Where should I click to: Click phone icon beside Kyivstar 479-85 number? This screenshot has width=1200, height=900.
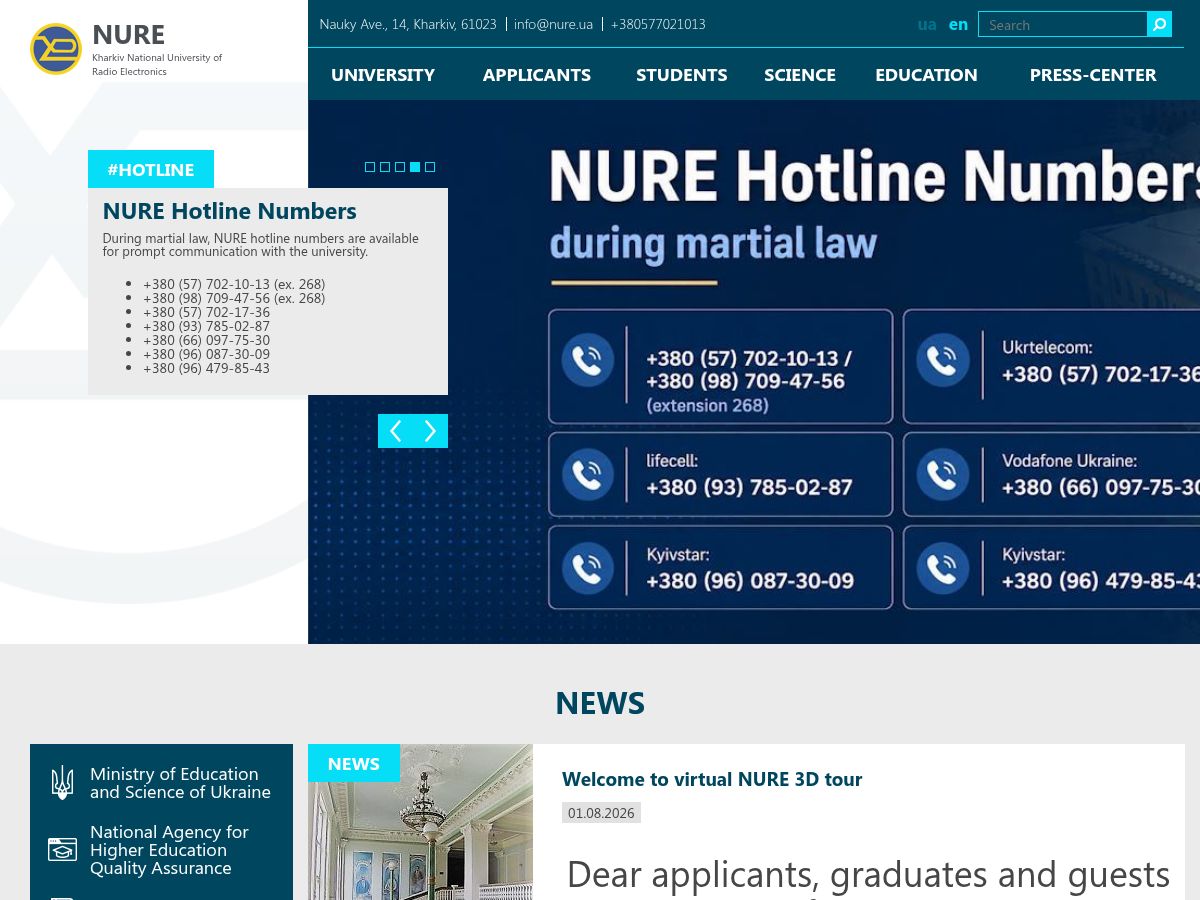(x=943, y=568)
